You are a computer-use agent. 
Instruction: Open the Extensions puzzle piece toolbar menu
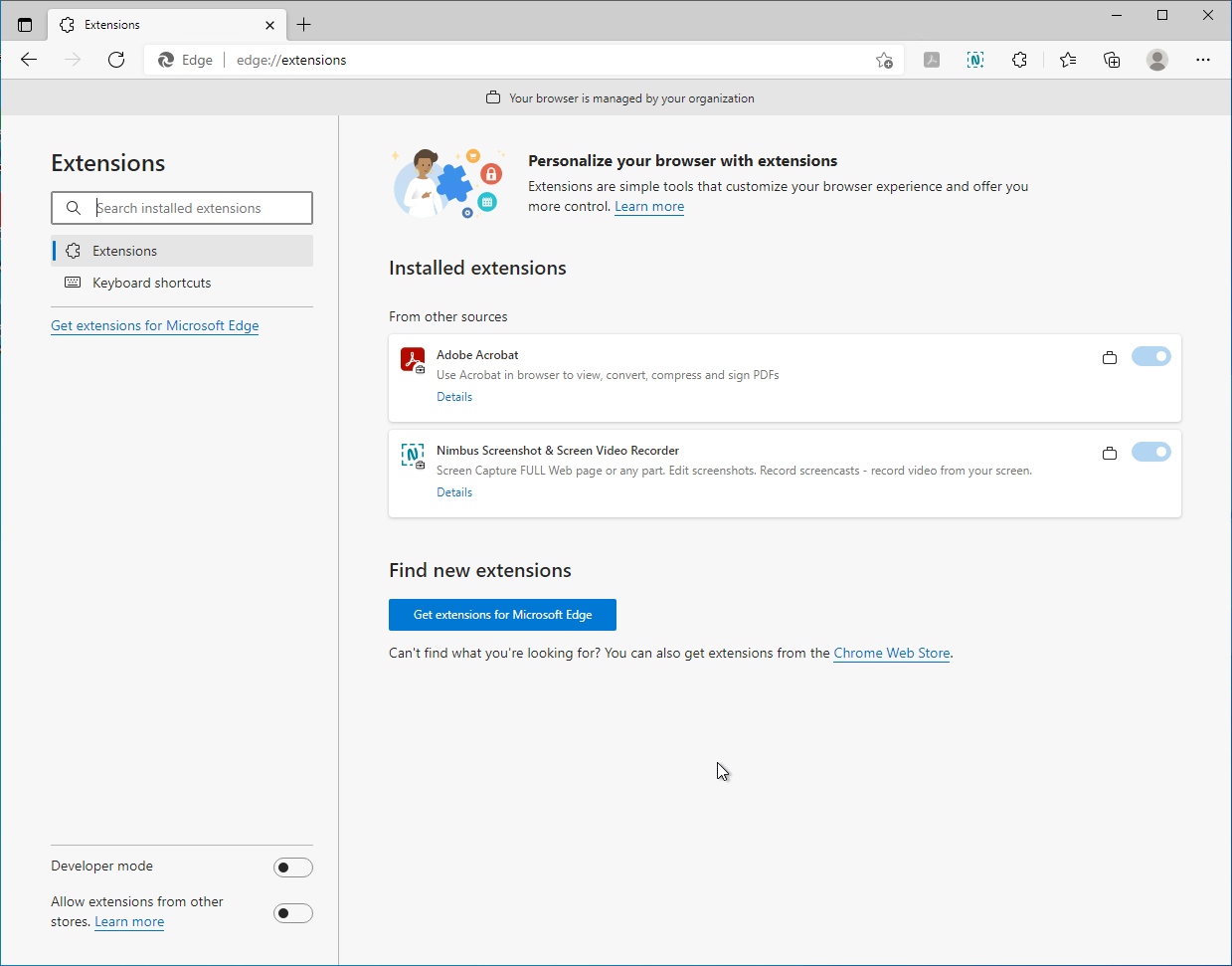coord(1019,60)
